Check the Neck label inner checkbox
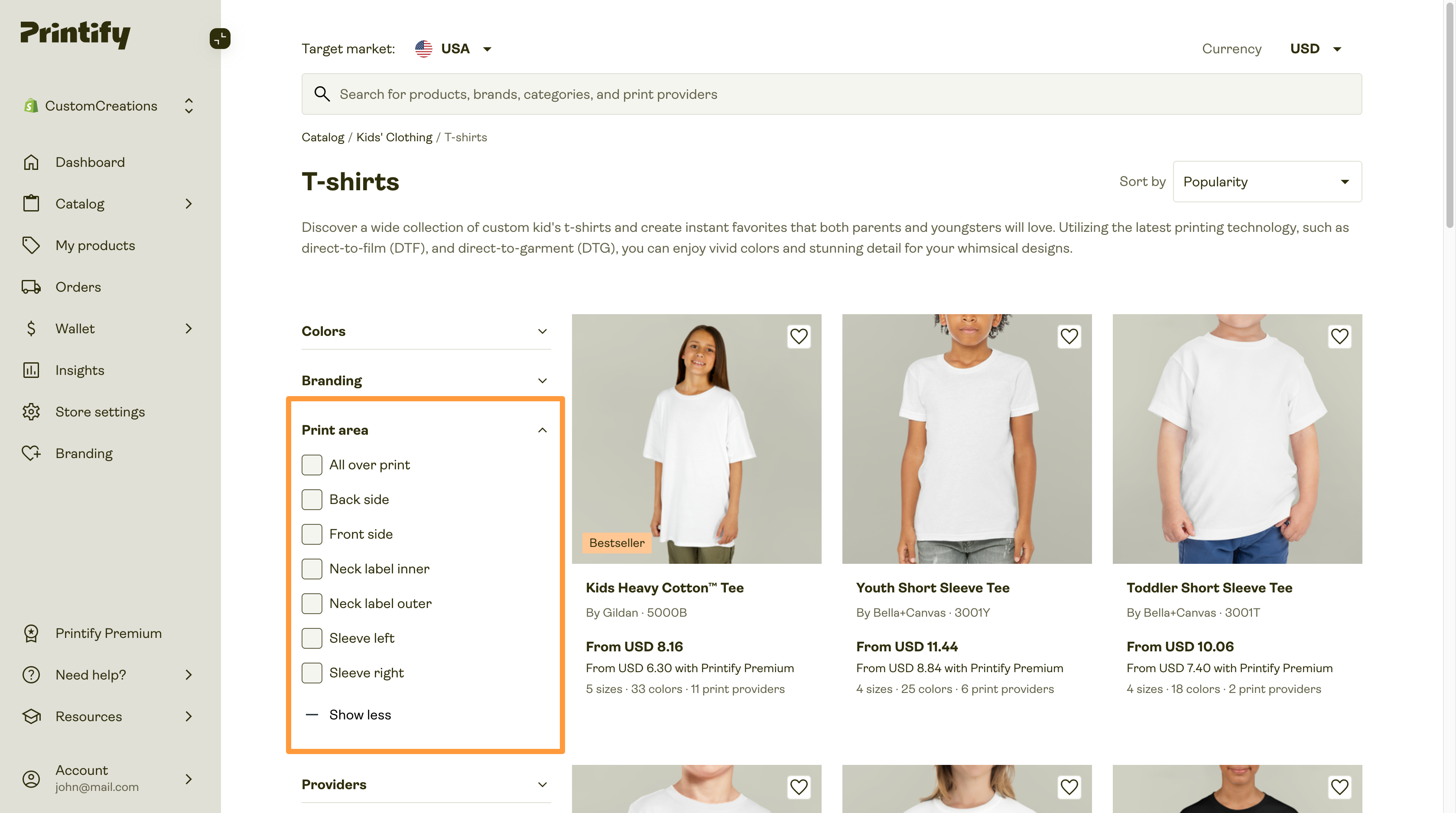The width and height of the screenshot is (1456, 813). click(312, 569)
